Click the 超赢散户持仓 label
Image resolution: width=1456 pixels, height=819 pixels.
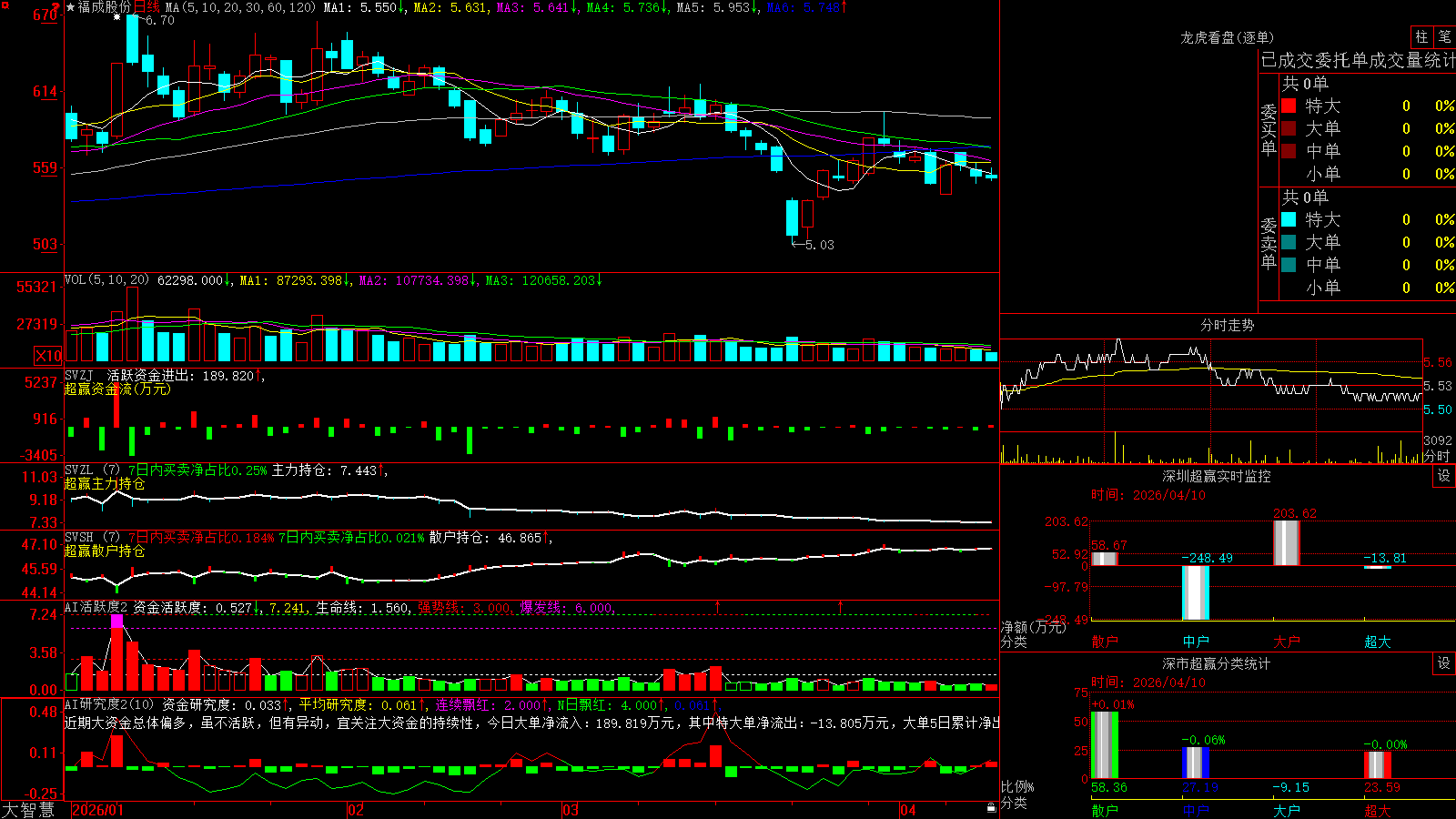click(105, 551)
